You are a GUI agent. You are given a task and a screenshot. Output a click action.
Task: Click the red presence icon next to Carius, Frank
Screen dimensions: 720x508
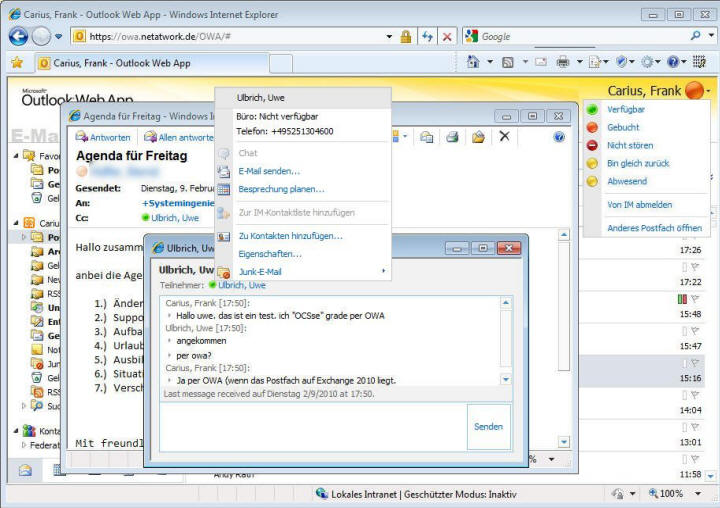[x=694, y=90]
